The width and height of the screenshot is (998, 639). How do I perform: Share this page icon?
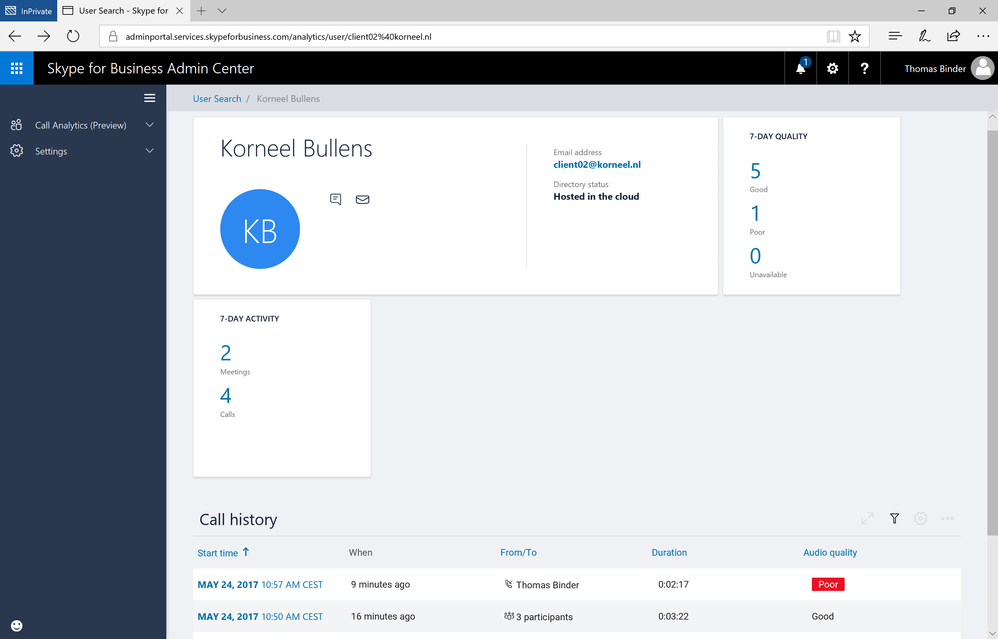(x=953, y=36)
